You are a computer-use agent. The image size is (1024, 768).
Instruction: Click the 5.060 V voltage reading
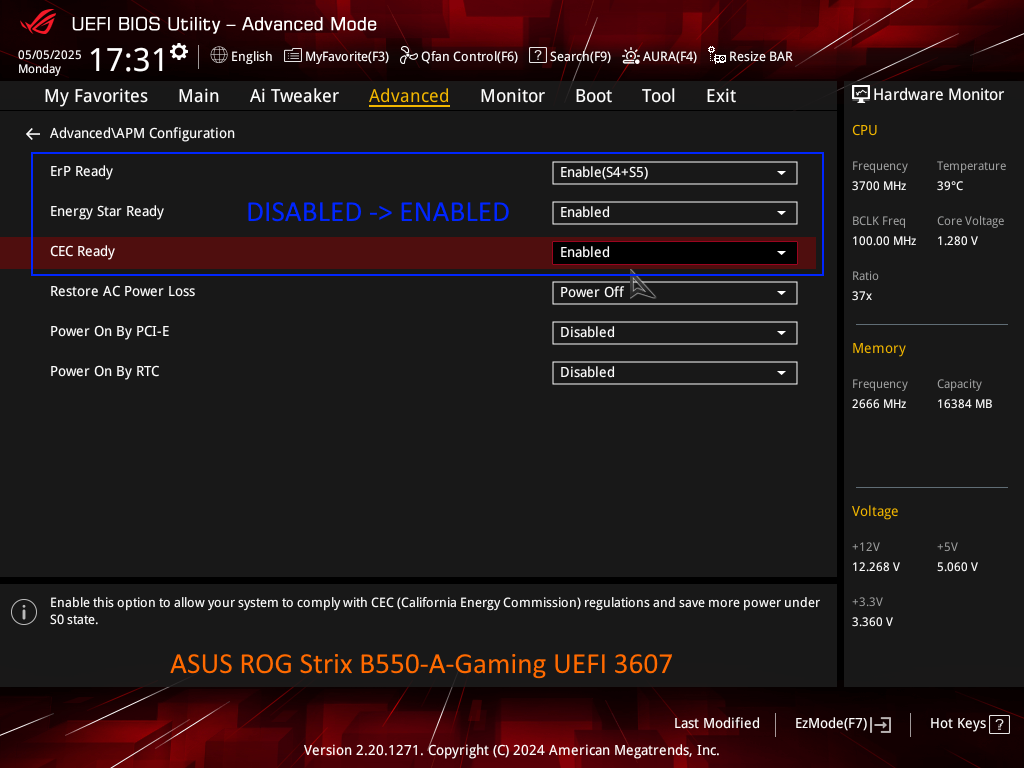point(957,567)
